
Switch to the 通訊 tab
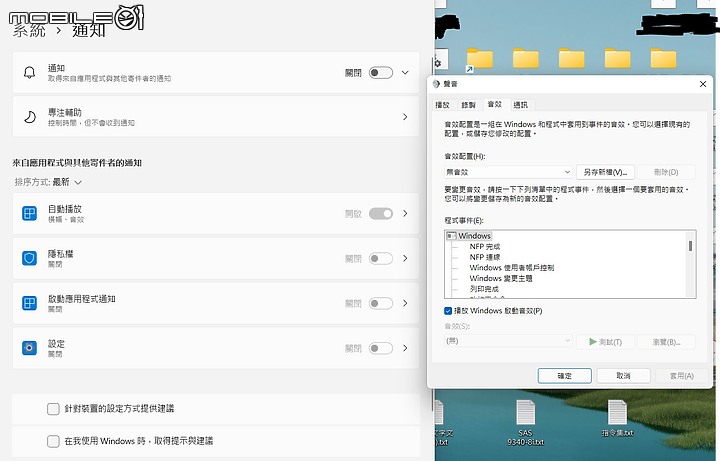(x=520, y=105)
